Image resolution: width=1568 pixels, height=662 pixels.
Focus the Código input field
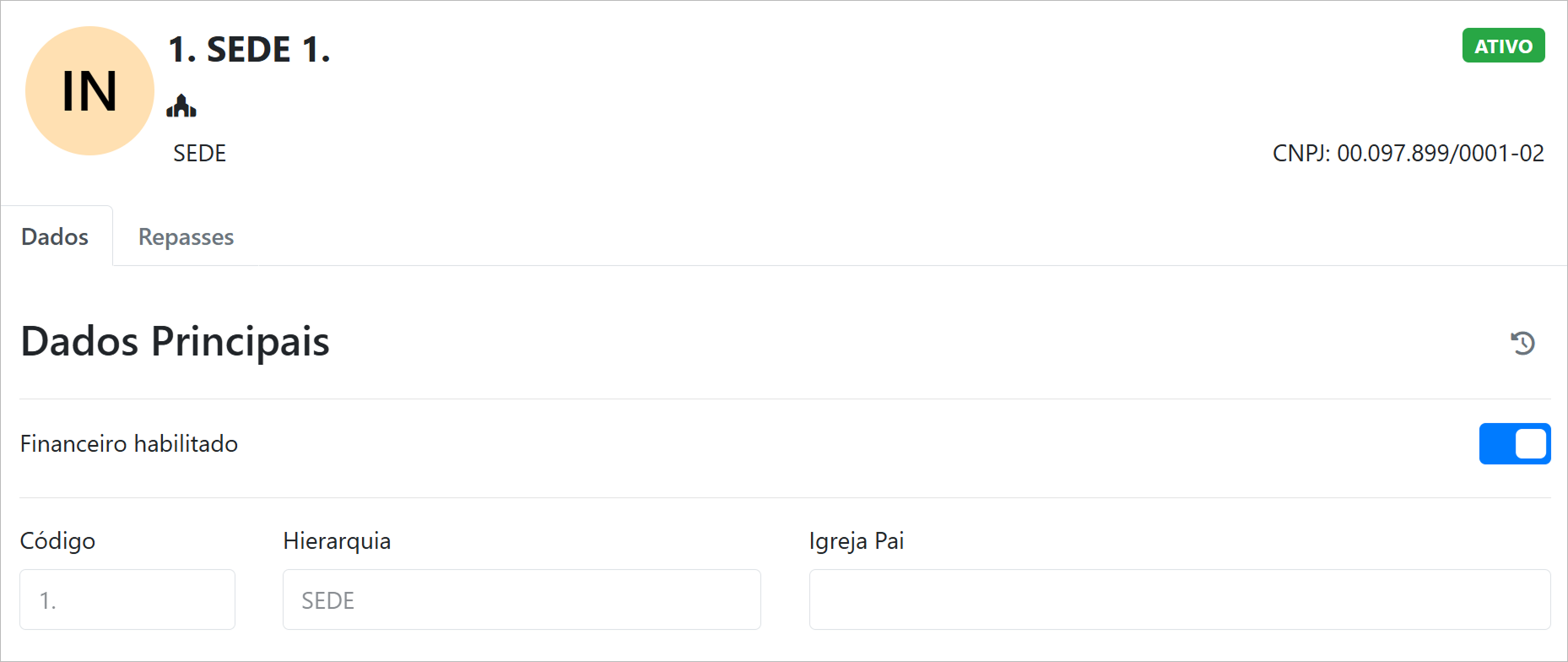[127, 600]
